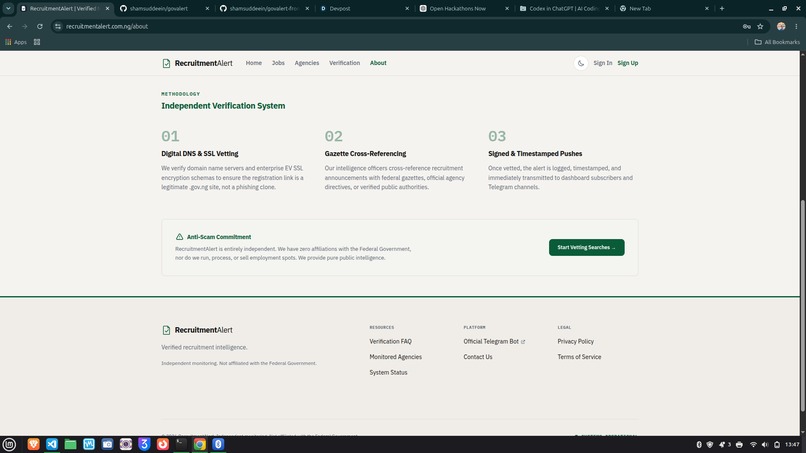806x453 pixels.
Task: Open the Chrome three-dot menu
Action: click(796, 26)
